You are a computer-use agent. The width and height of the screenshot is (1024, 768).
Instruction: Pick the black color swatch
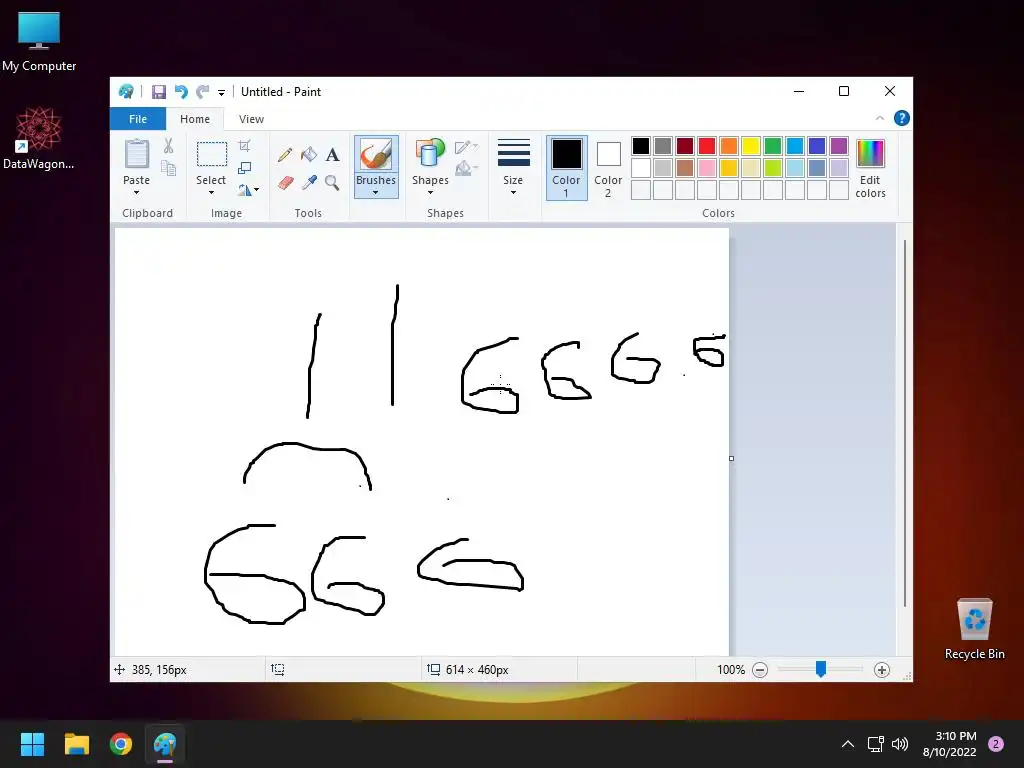pyautogui.click(x=641, y=146)
